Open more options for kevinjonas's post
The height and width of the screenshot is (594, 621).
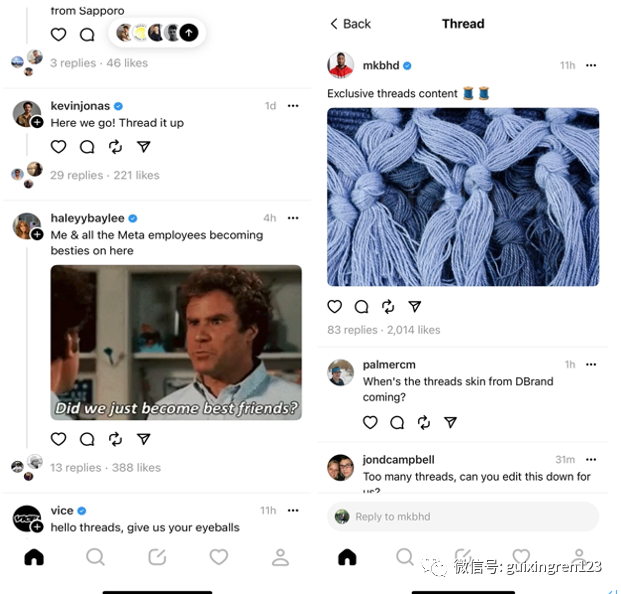click(x=293, y=106)
